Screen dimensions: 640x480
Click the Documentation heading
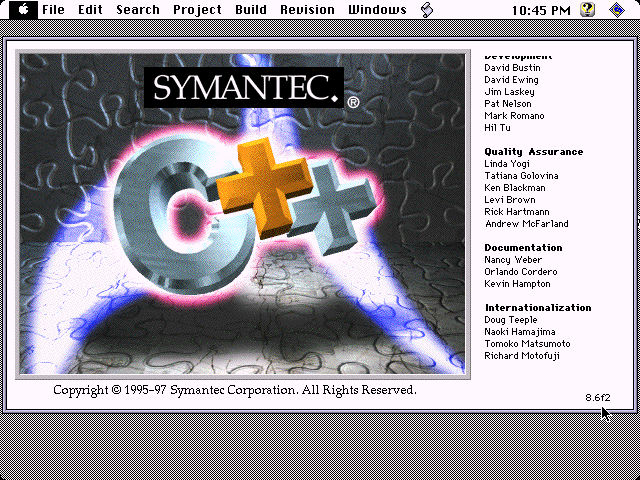click(x=523, y=248)
